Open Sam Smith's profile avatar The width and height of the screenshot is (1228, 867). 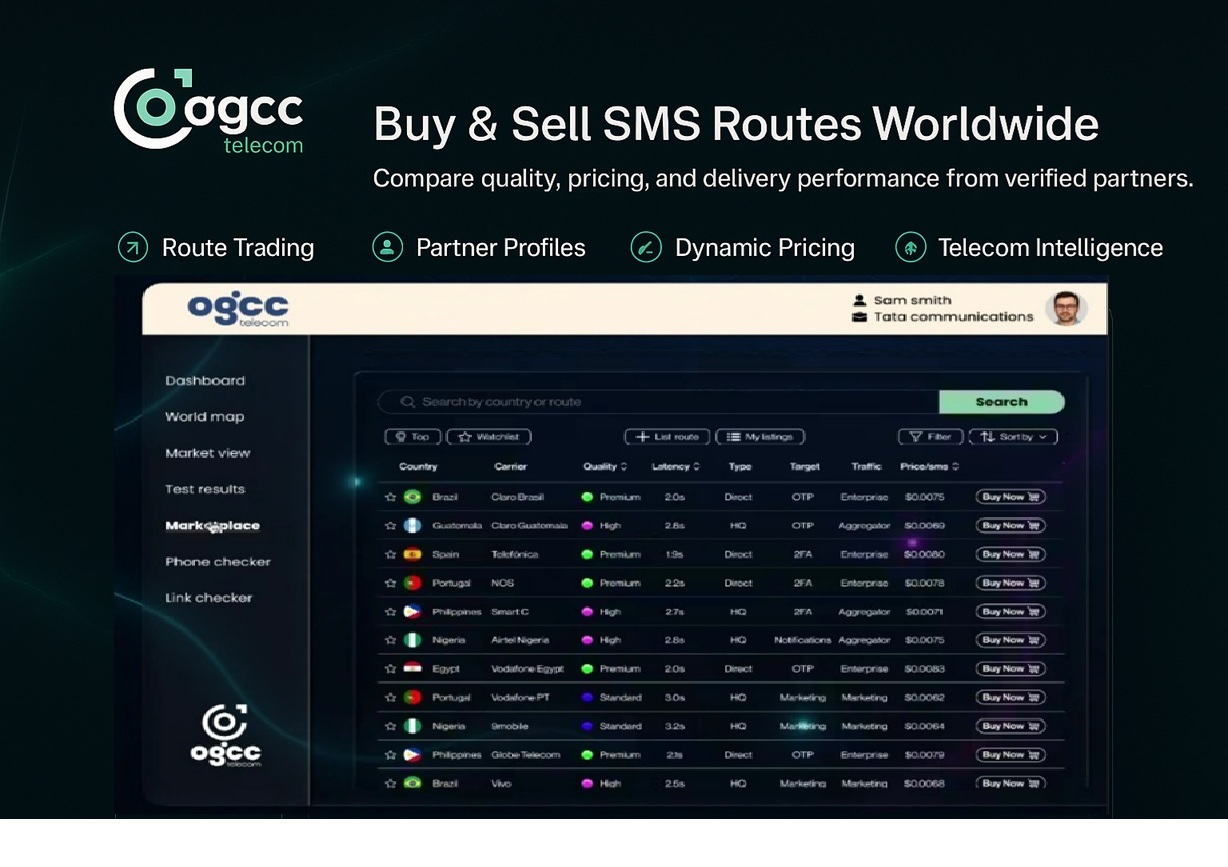click(x=1066, y=309)
